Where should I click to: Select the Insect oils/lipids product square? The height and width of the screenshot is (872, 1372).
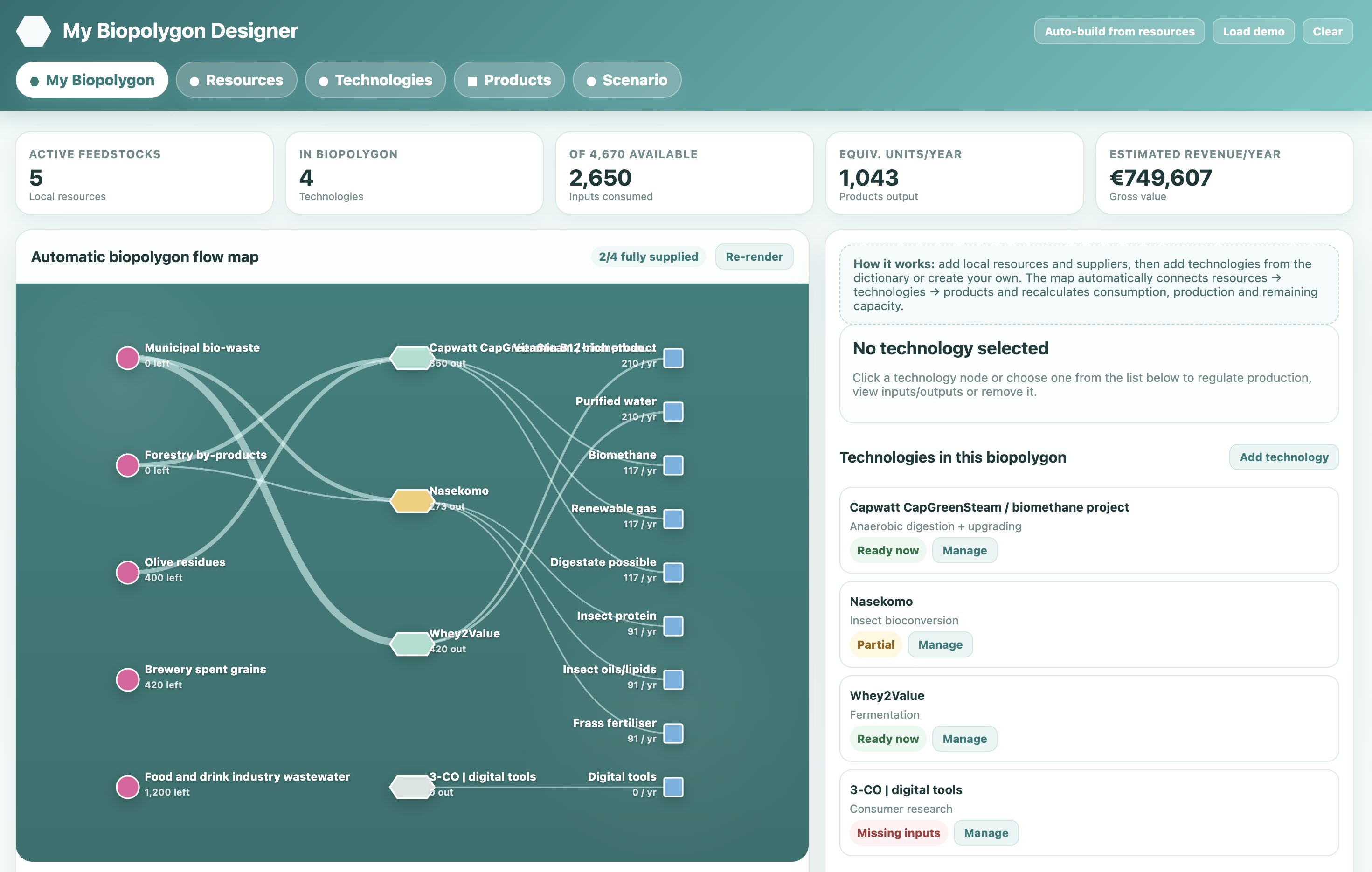(x=673, y=679)
